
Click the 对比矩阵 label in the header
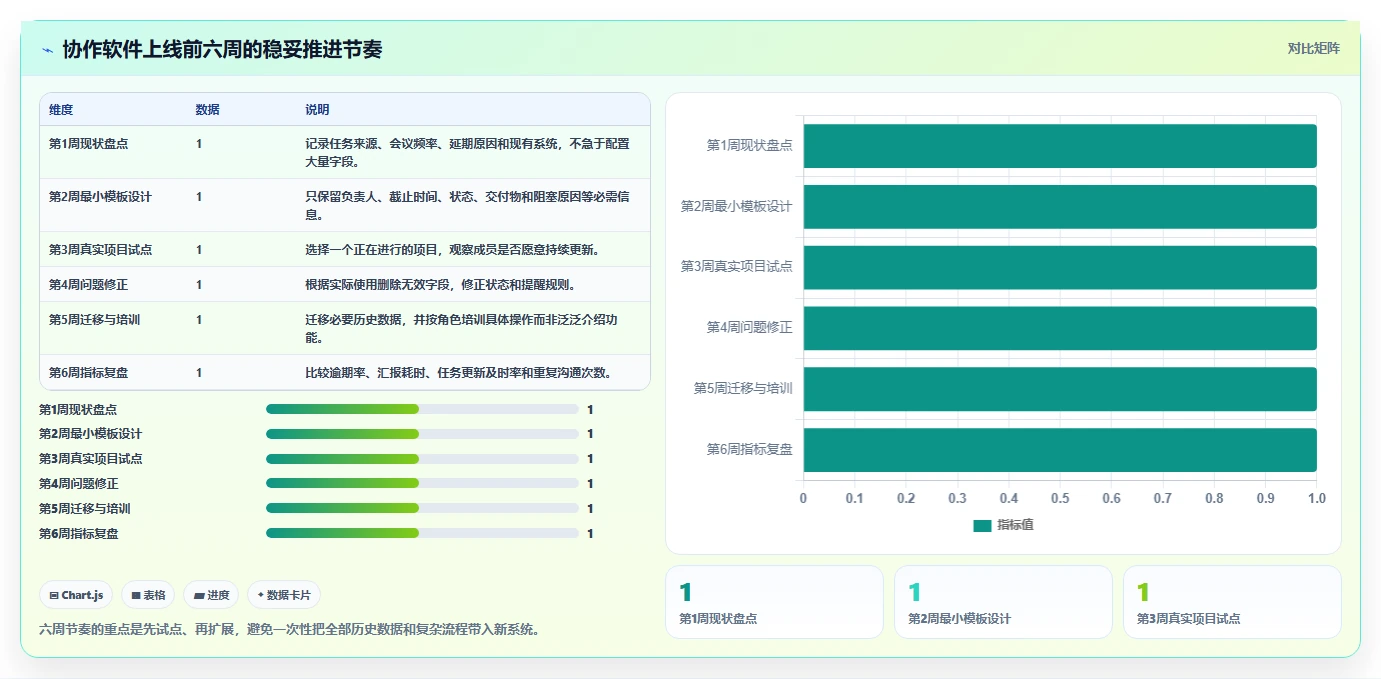point(1313,48)
